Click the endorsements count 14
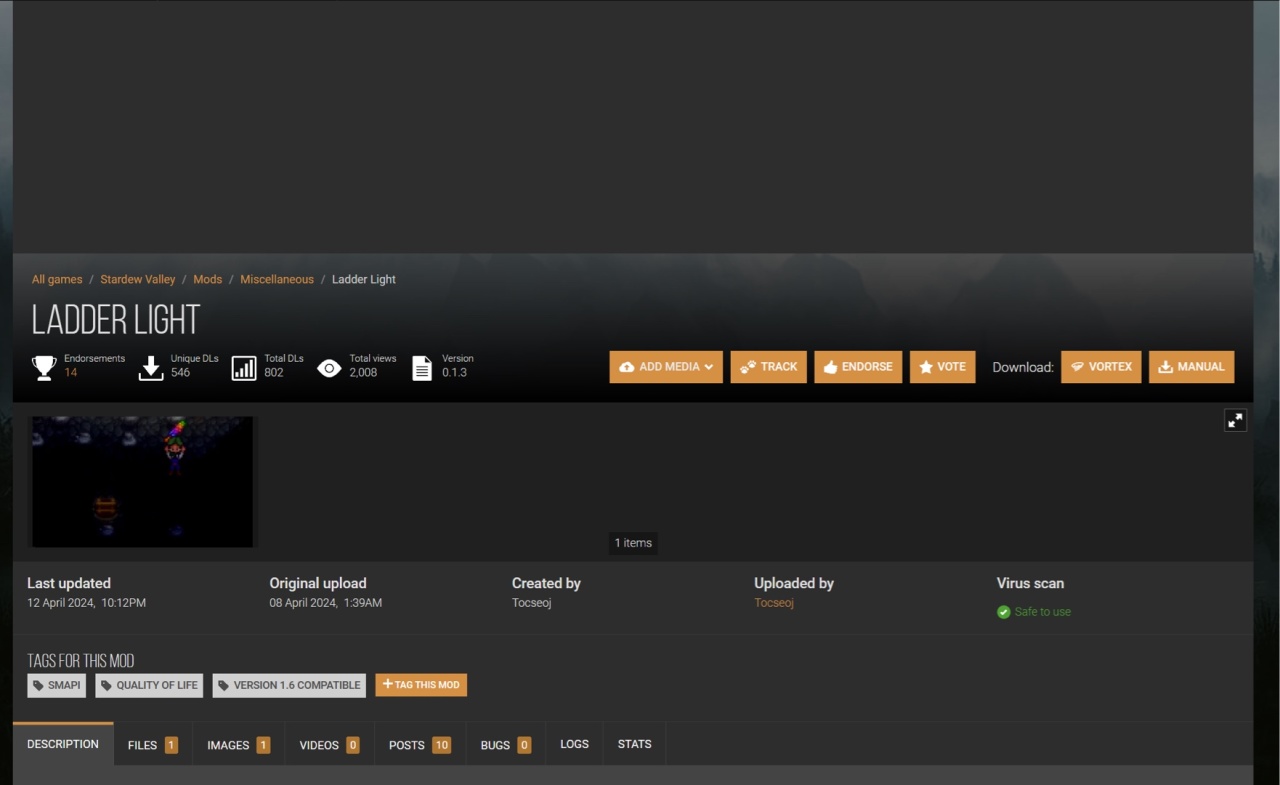Viewport: 1280px width, 785px height. [x=71, y=372]
